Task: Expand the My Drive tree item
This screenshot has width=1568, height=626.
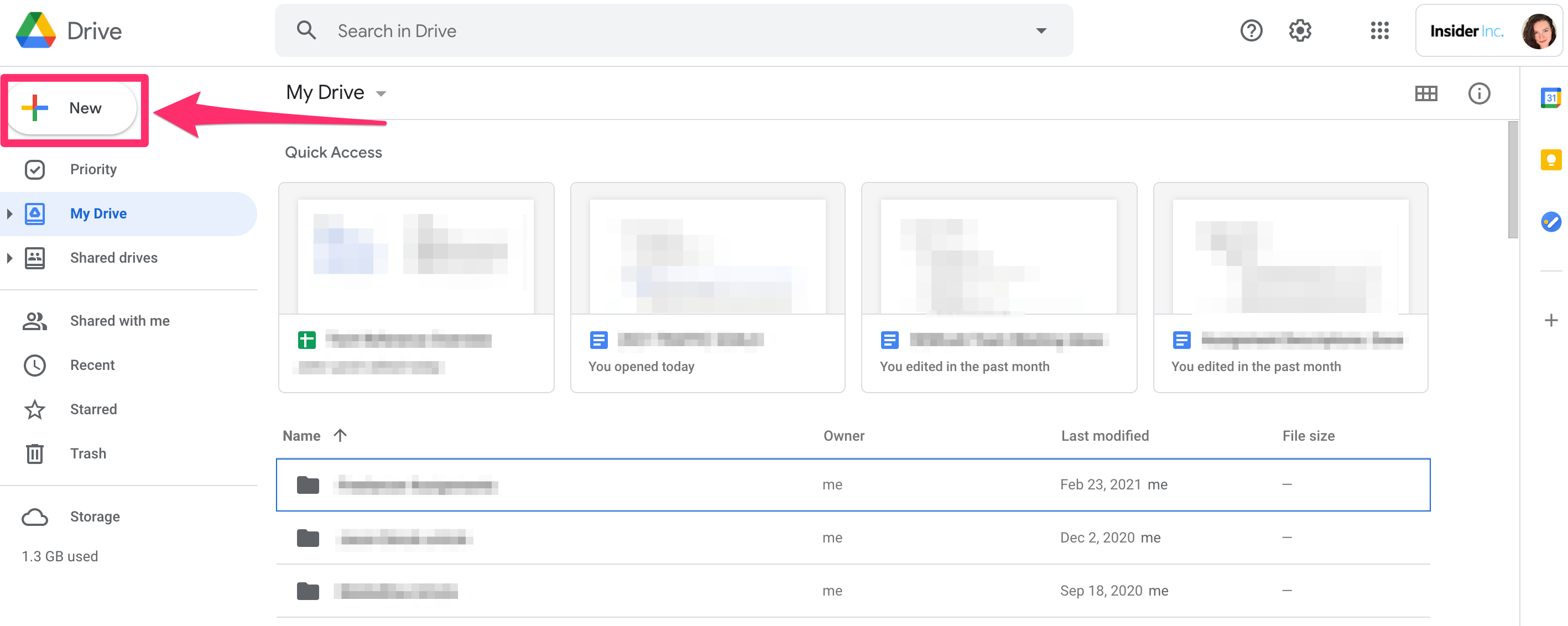Action: [x=10, y=212]
